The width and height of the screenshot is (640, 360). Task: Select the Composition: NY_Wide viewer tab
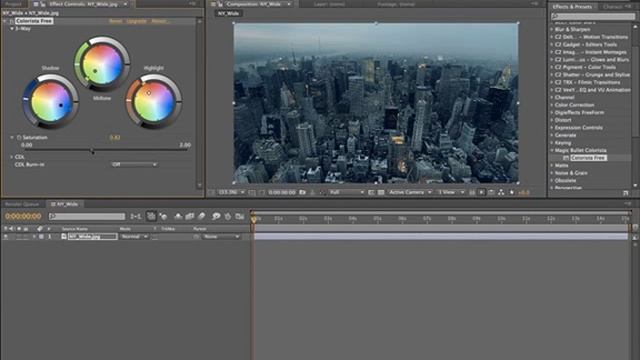254,4
